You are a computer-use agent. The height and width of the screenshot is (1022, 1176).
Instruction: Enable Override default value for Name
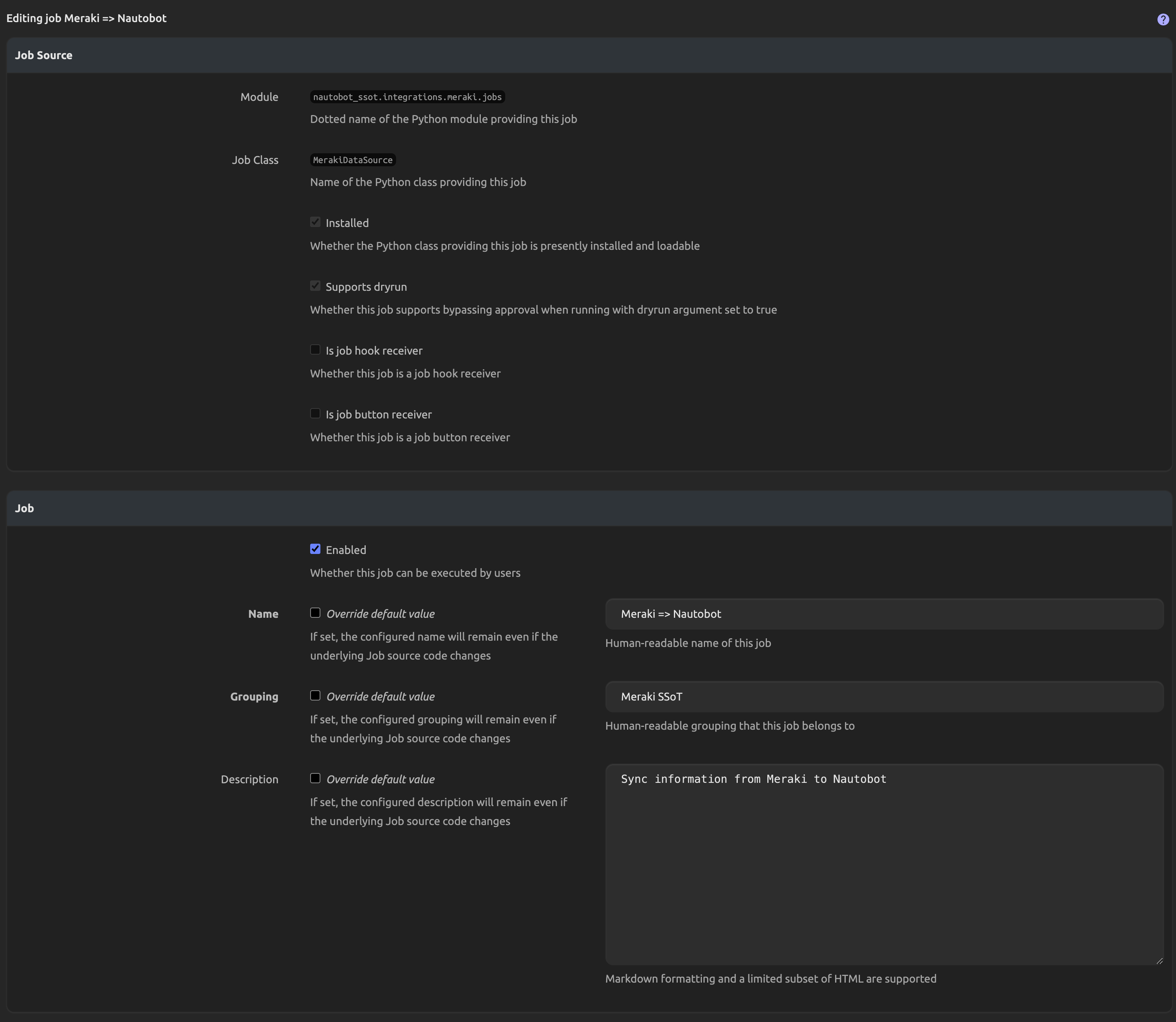coord(315,613)
